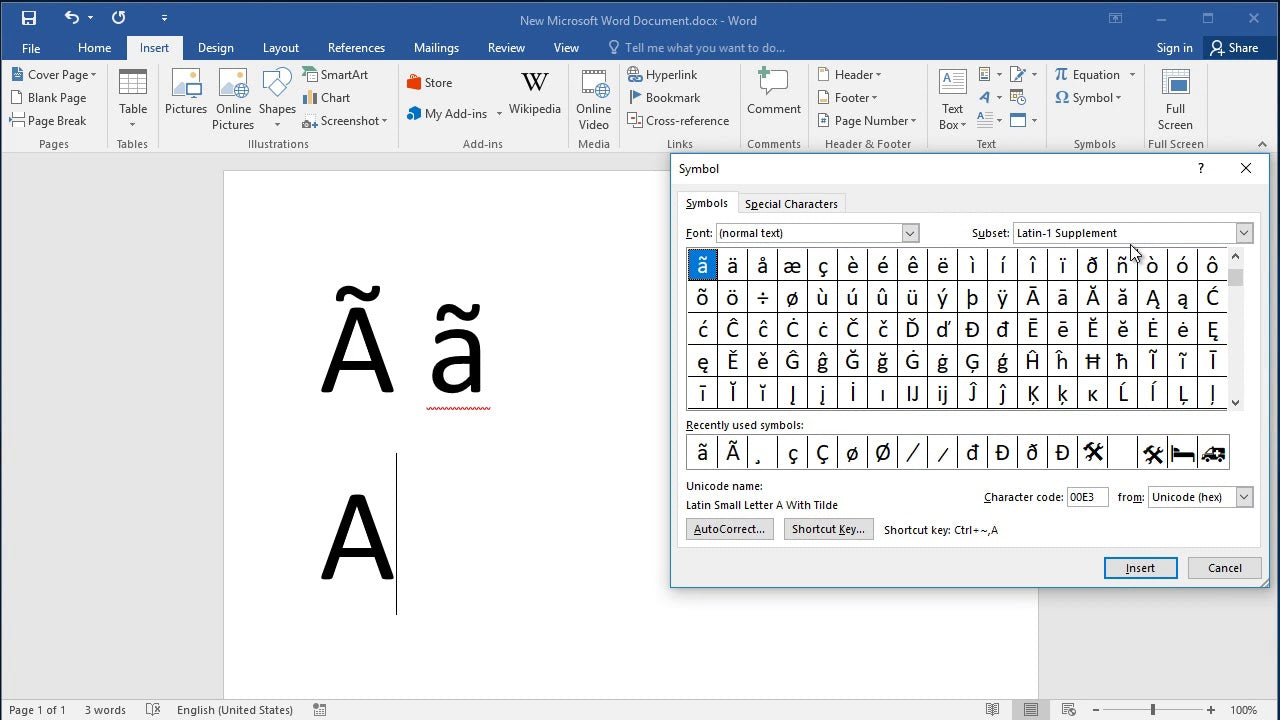Click the Character code input field
1280x720 pixels.
pyautogui.click(x=1087, y=497)
